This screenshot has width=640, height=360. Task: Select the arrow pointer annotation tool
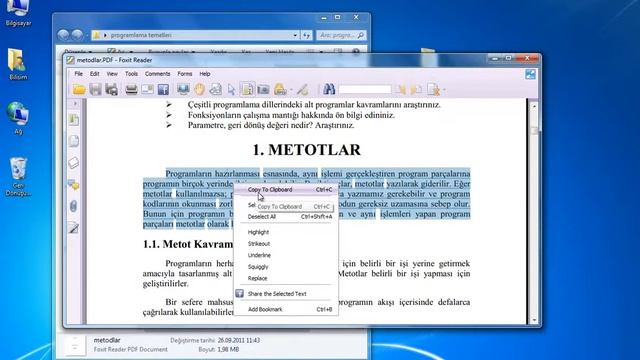(231, 89)
